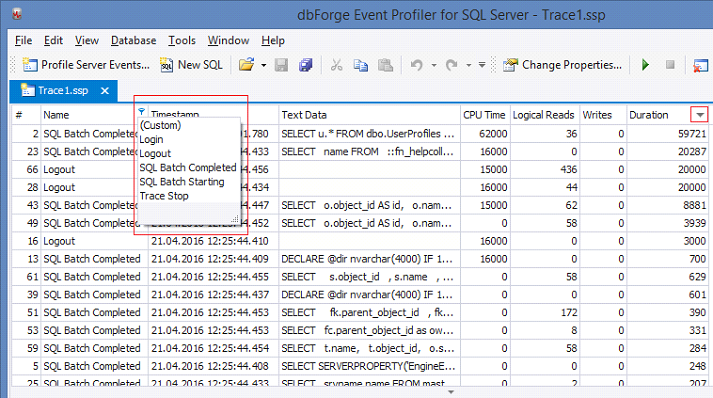Click the Paste clipboard icon
The image size is (713, 398).
(x=385, y=65)
